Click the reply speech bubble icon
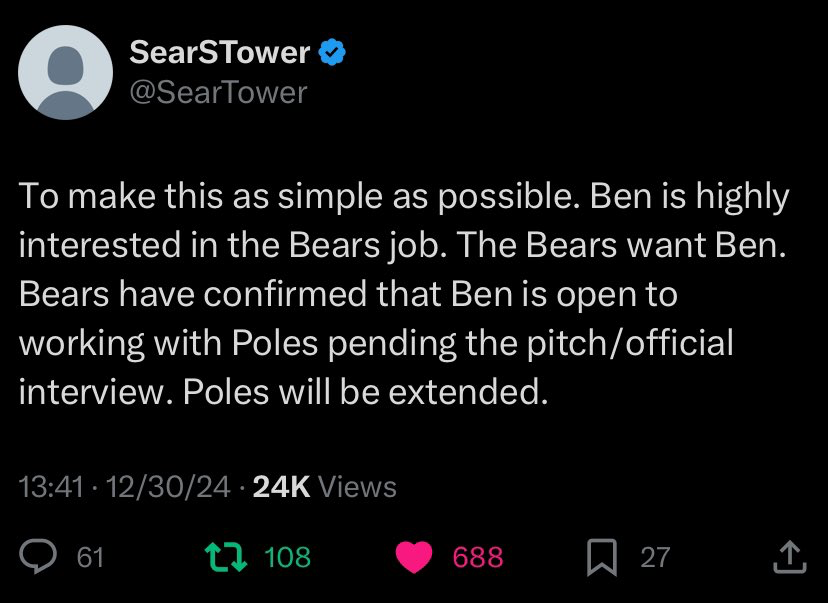This screenshot has width=828, height=603. 39,556
